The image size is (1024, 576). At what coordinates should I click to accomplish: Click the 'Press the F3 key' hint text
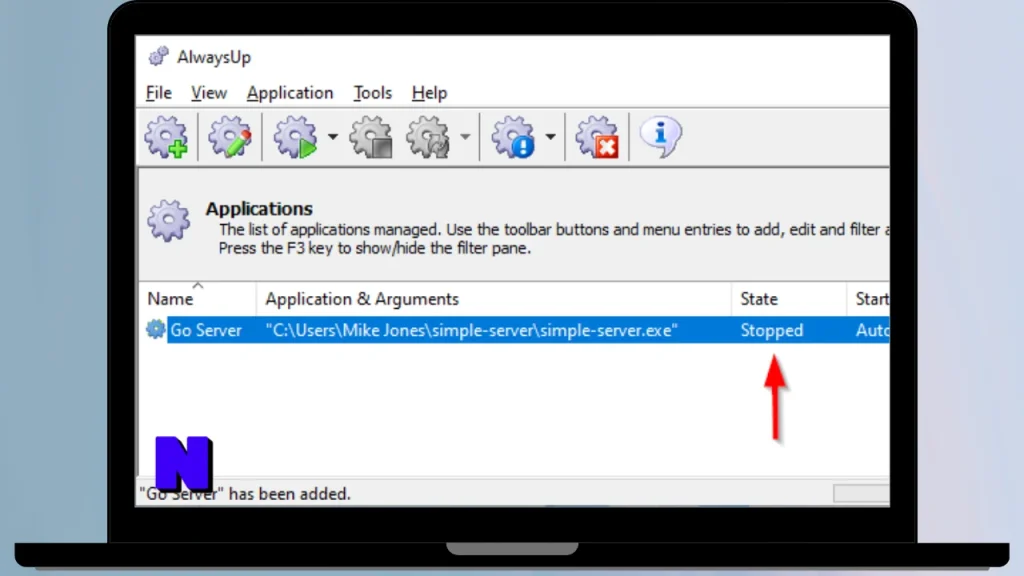coord(375,248)
